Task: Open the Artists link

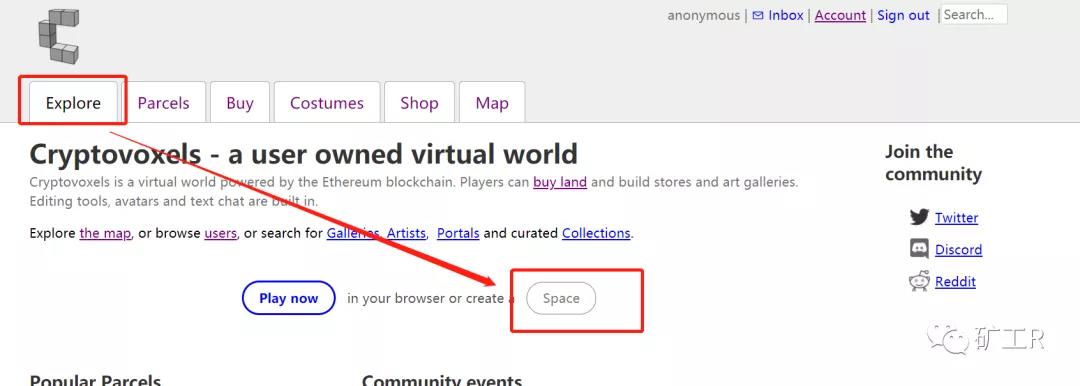Action: coord(406,233)
